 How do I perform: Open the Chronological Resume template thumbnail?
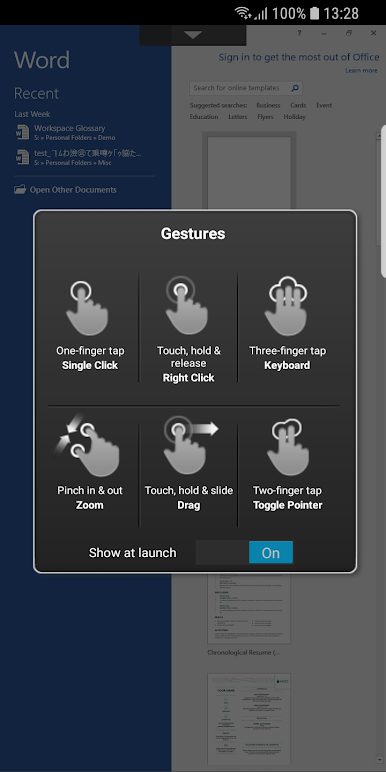click(x=249, y=609)
